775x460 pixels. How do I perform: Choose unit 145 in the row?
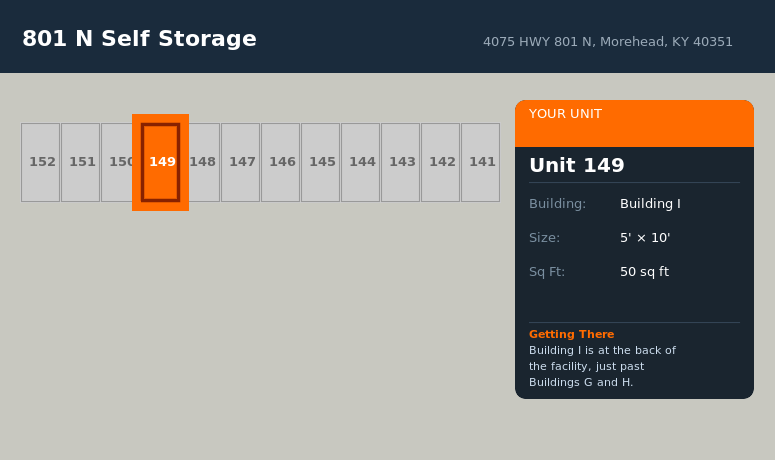pos(321,162)
